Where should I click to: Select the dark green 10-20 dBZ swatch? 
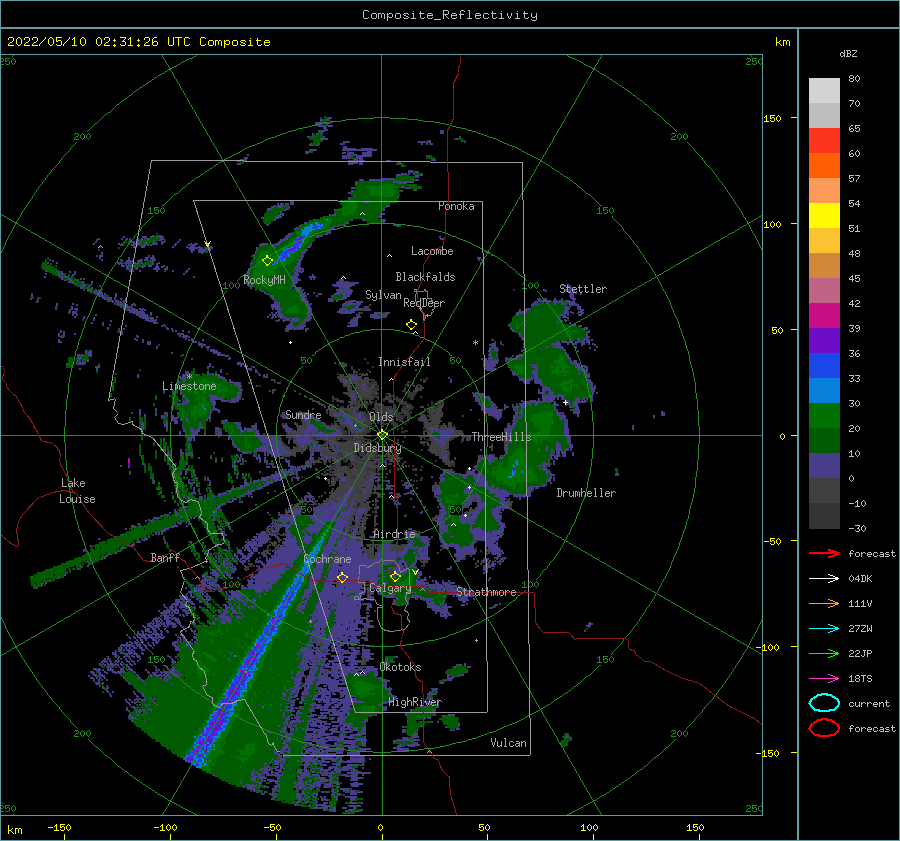[x=824, y=440]
